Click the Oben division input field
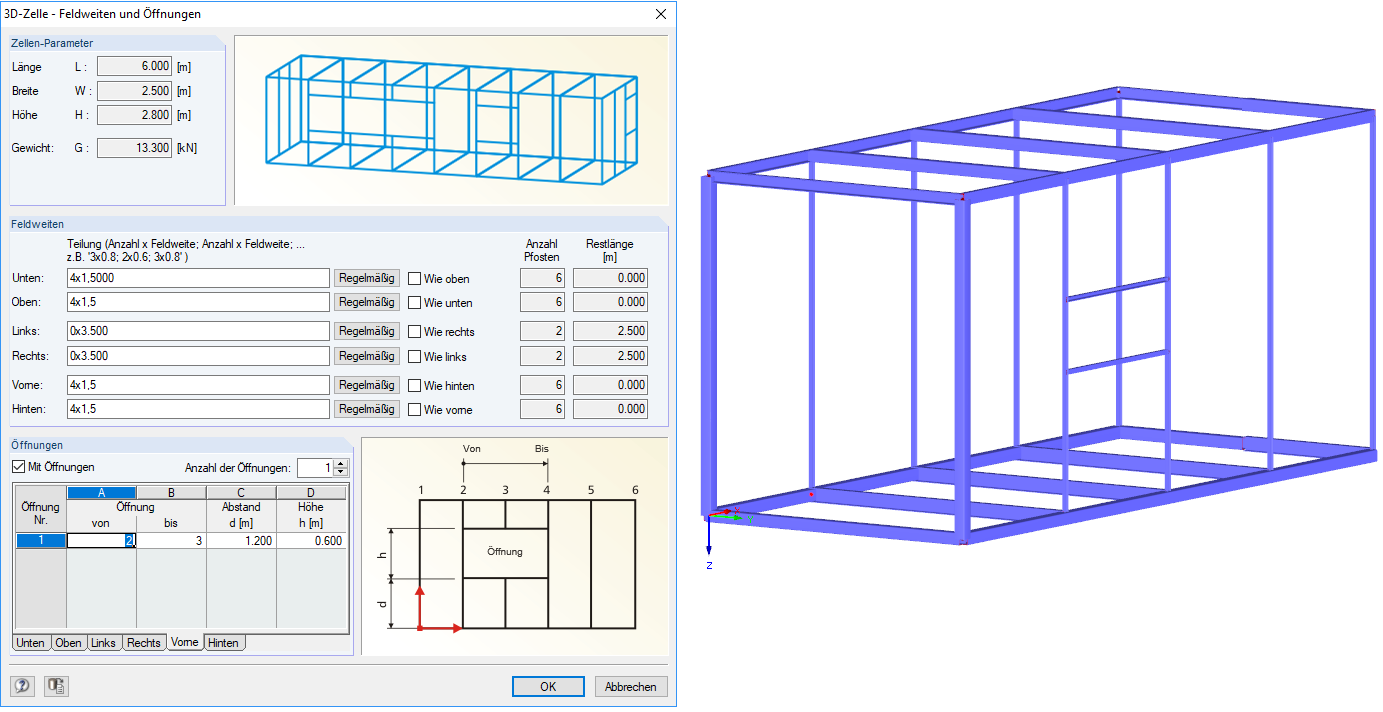The height and width of the screenshot is (712, 1383). click(x=198, y=302)
